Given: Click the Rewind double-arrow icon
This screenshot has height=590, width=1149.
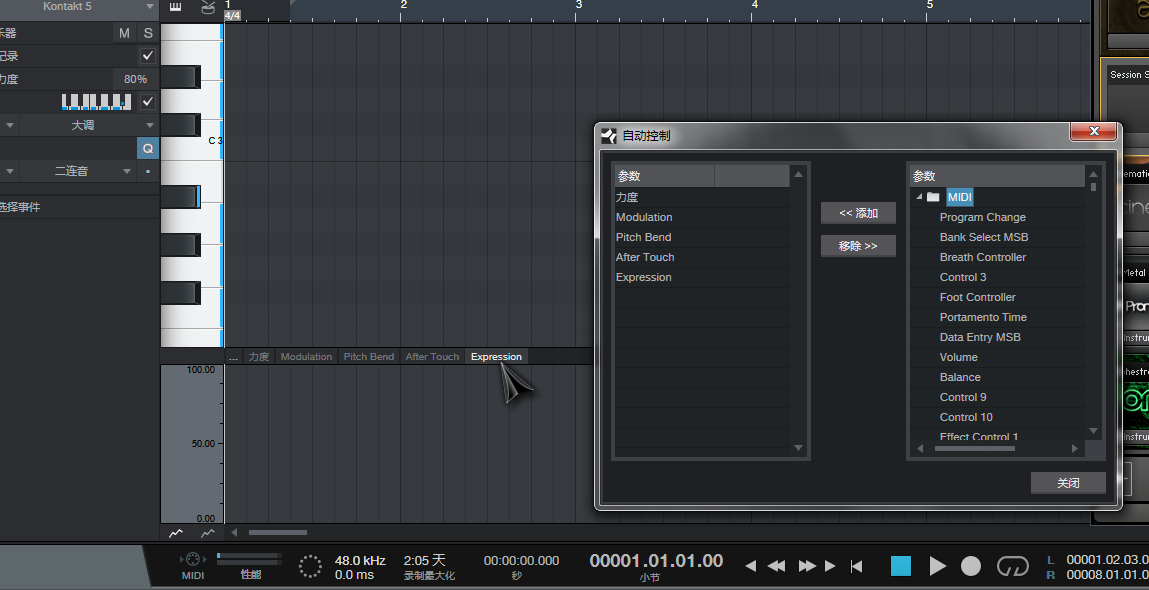Looking at the screenshot, I should (x=776, y=566).
